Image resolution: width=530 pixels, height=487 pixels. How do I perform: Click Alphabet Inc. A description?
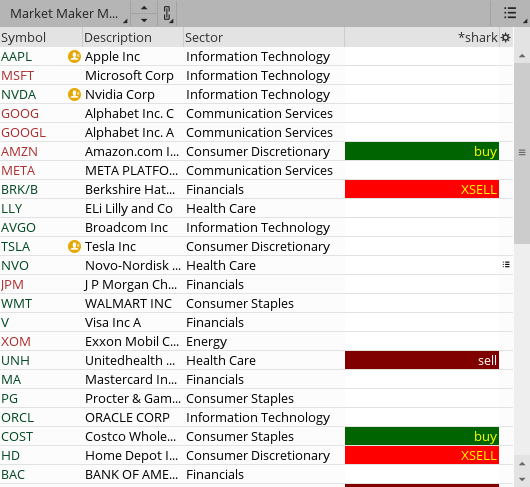pyautogui.click(x=129, y=133)
